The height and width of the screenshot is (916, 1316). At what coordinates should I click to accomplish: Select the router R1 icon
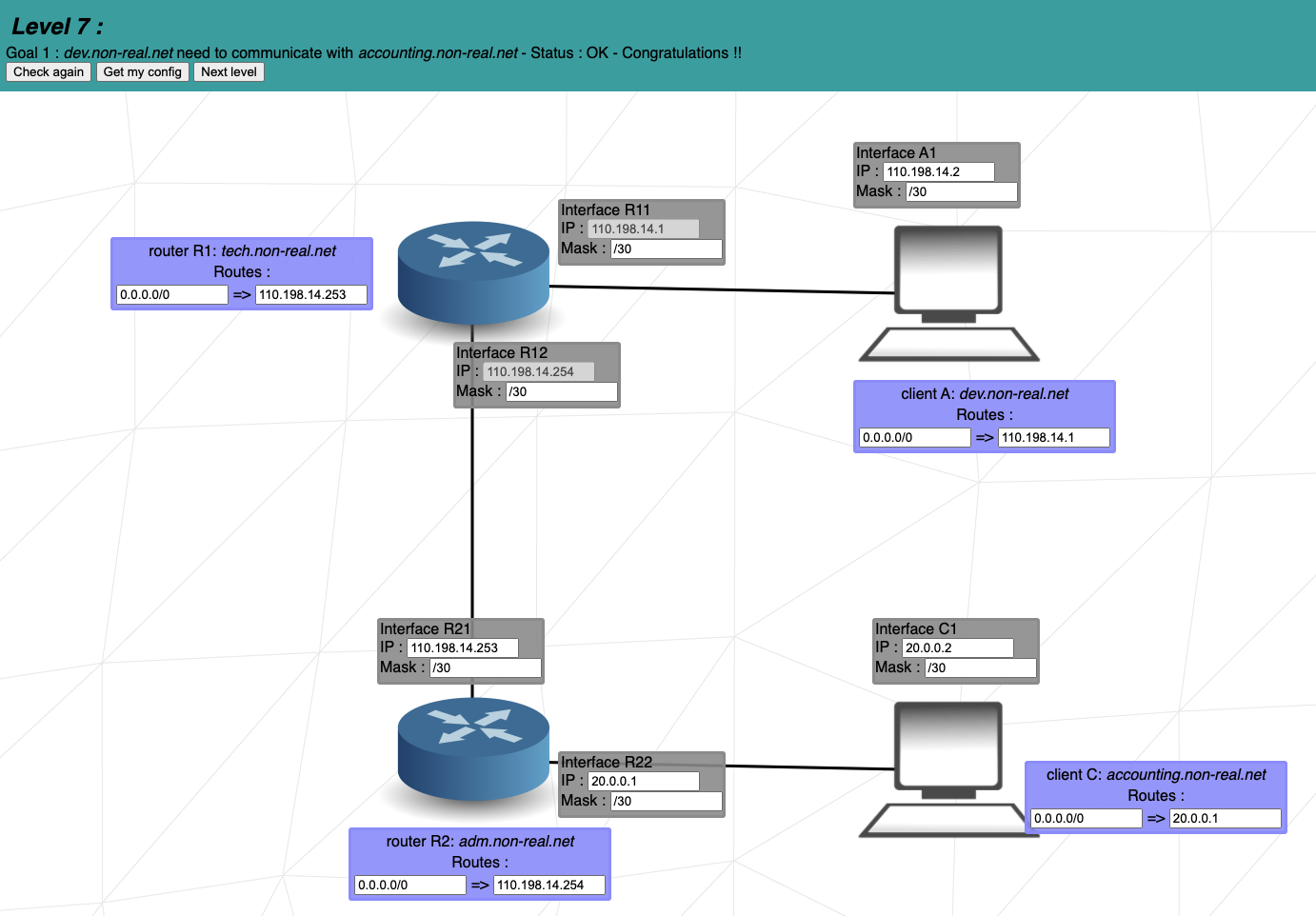(x=473, y=271)
